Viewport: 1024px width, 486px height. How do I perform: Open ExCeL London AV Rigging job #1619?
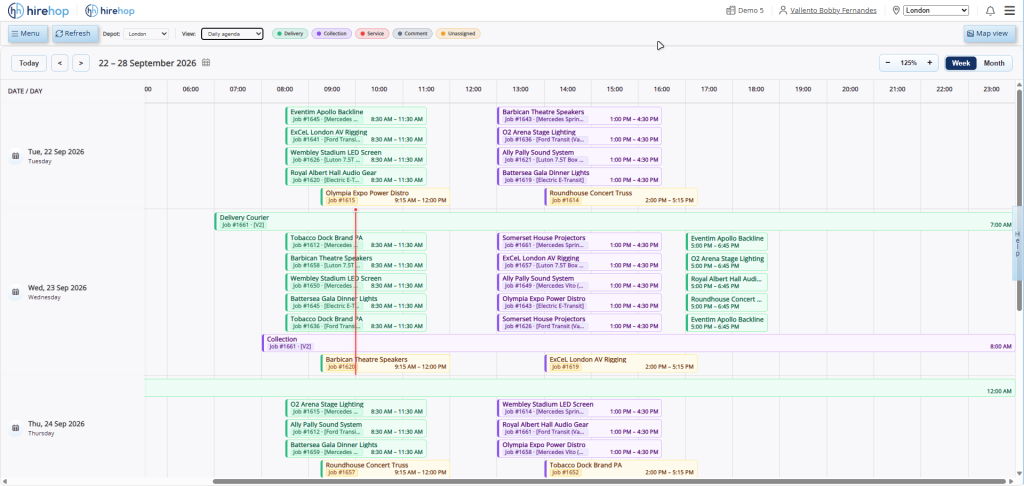pyautogui.click(x=621, y=363)
